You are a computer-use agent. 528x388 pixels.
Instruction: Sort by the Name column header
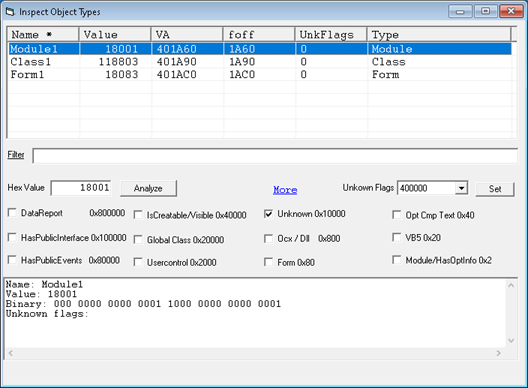tap(43, 34)
